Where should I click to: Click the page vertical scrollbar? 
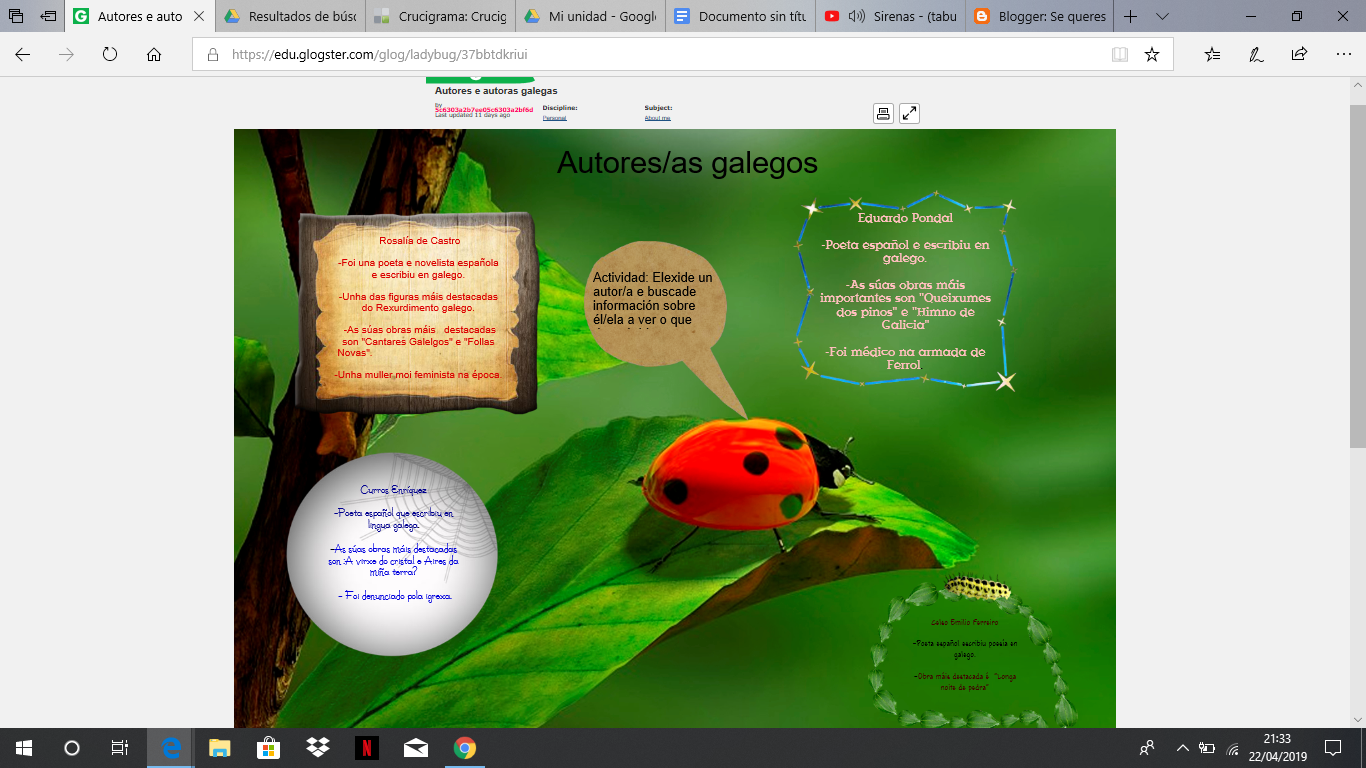1357,402
